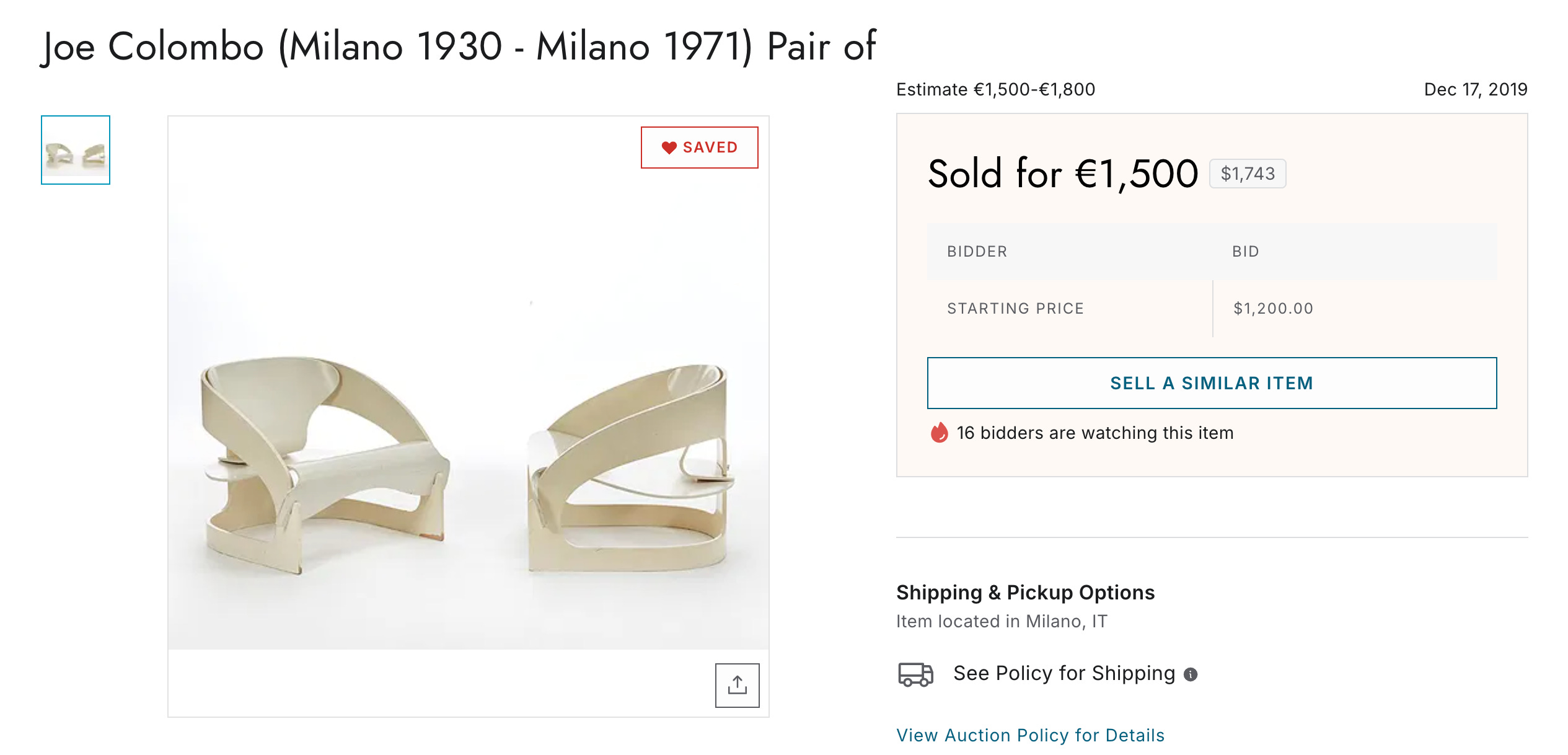Click See Policy for Shipping text
The height and width of the screenshot is (755, 1568).
(x=1064, y=673)
